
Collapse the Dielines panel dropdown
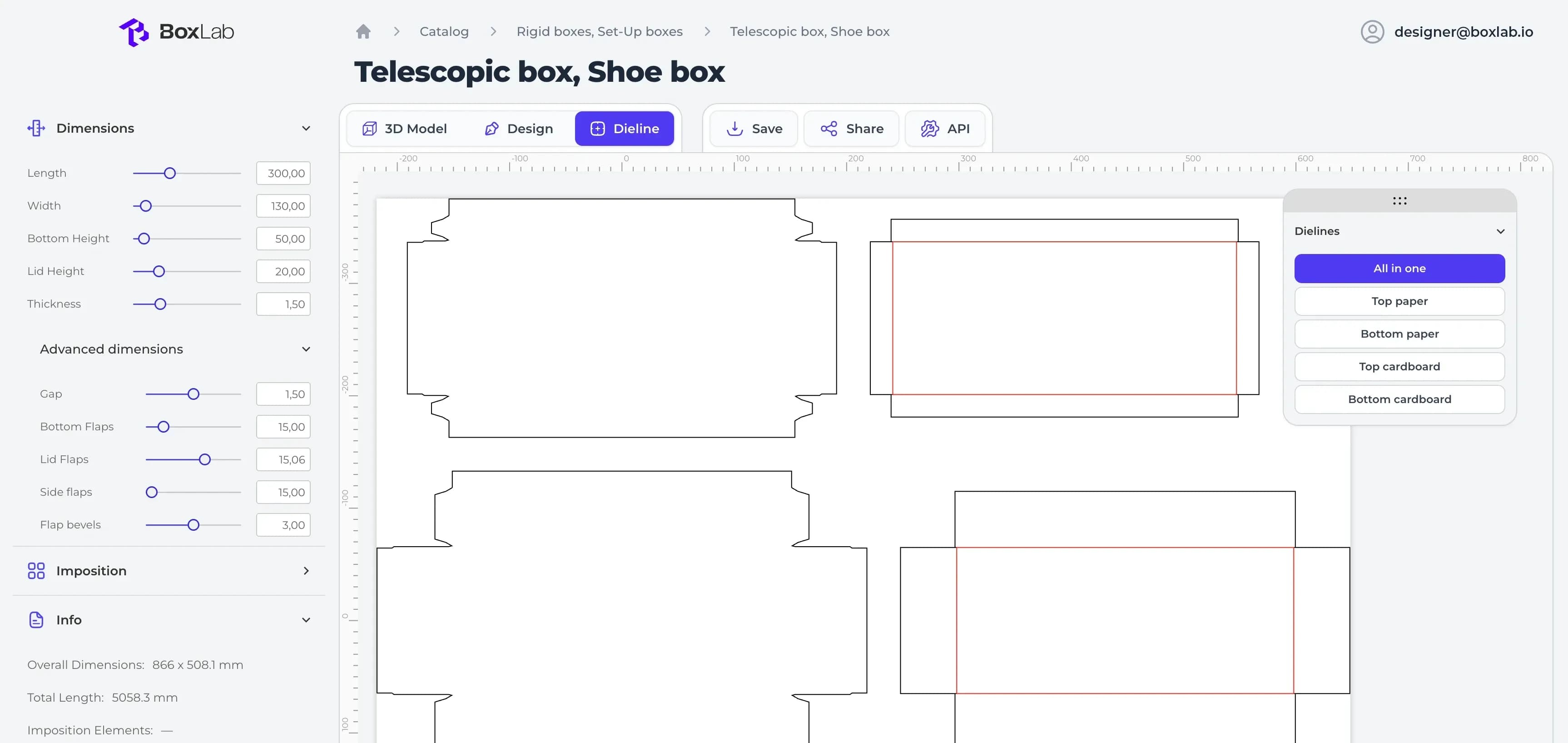pos(1500,231)
